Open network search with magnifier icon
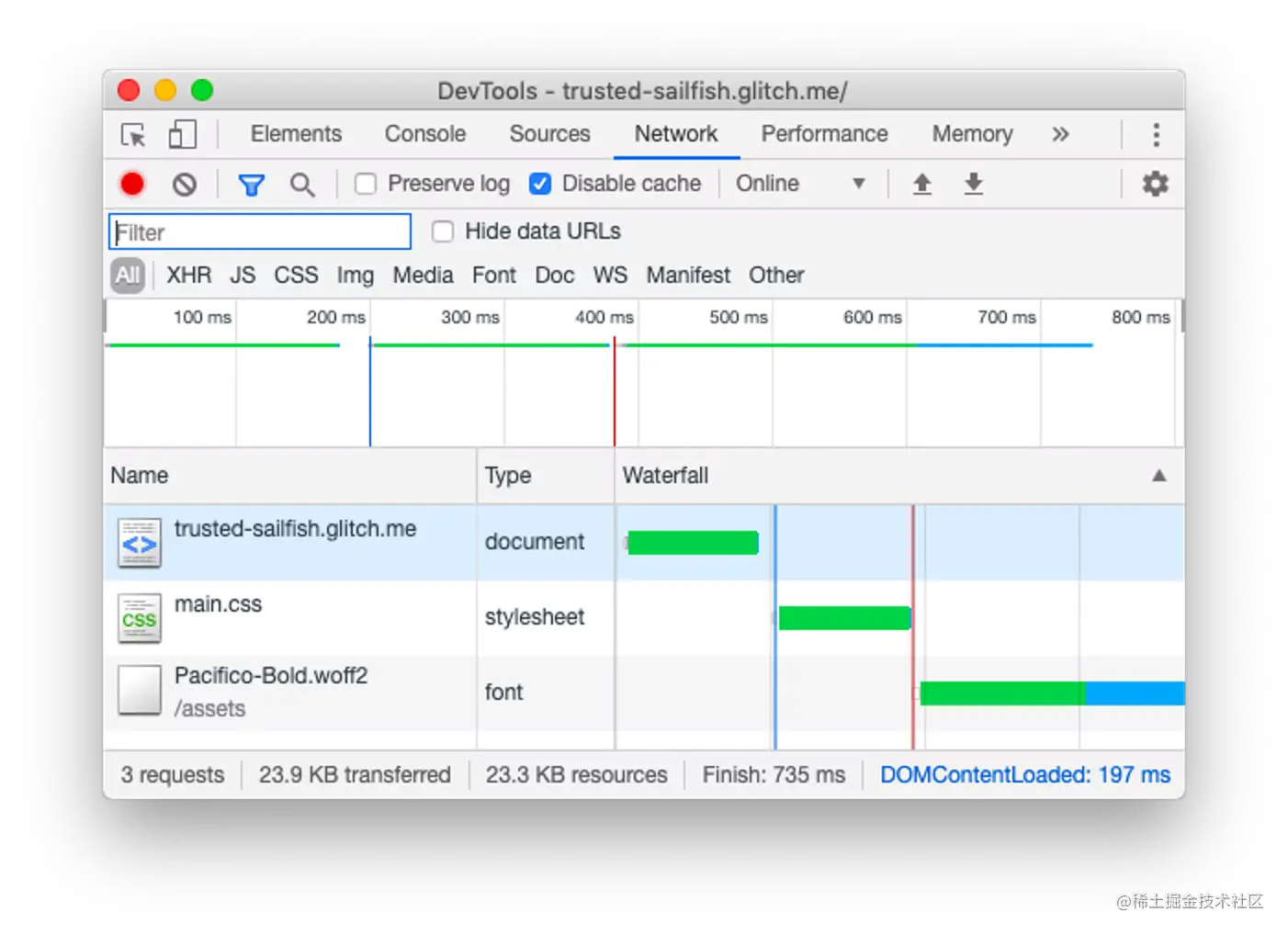The height and width of the screenshot is (935, 1288). click(301, 185)
